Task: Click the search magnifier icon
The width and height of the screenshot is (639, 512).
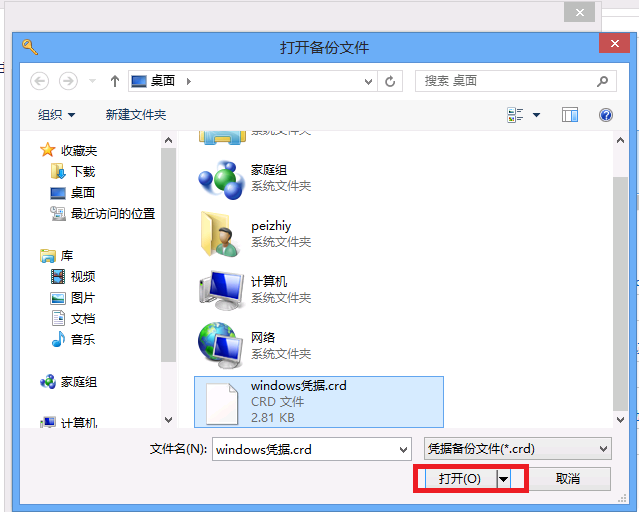Action: (602, 81)
